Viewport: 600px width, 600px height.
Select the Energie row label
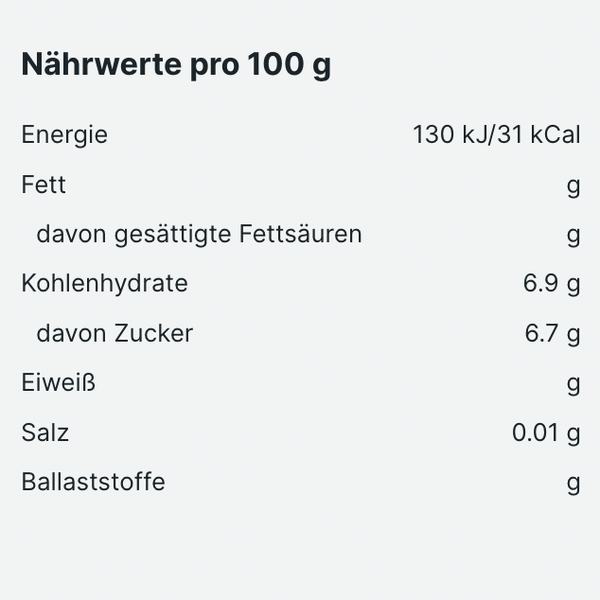pyautogui.click(x=64, y=135)
